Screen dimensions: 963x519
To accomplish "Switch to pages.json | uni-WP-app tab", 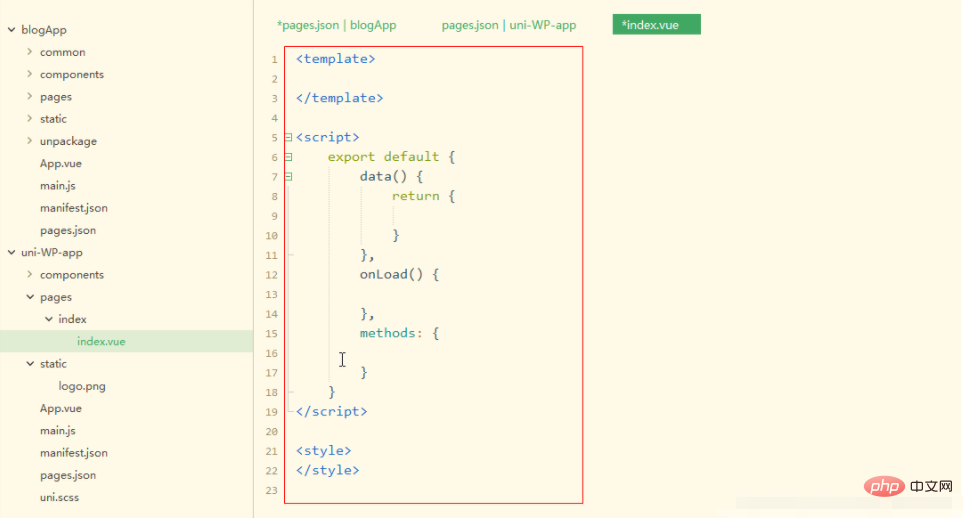I will (509, 25).
